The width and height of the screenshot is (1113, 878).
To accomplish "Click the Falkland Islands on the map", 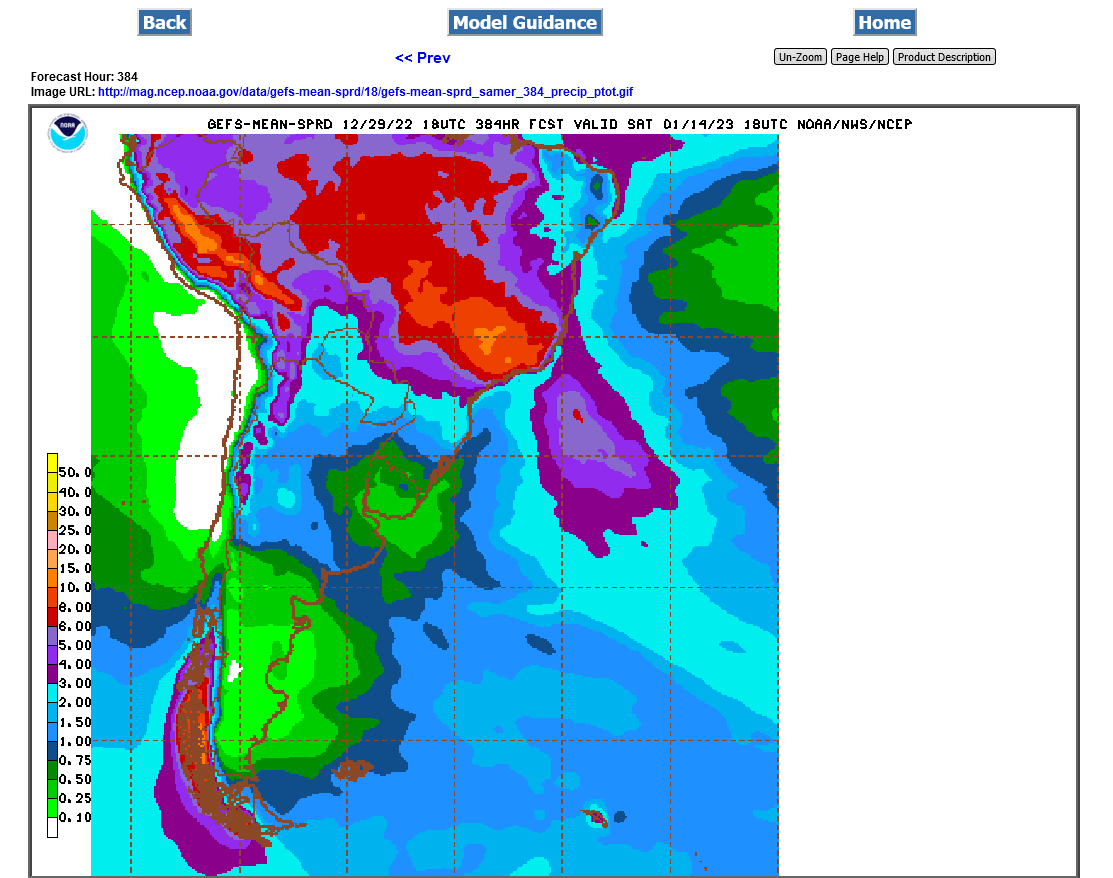I will [355, 770].
